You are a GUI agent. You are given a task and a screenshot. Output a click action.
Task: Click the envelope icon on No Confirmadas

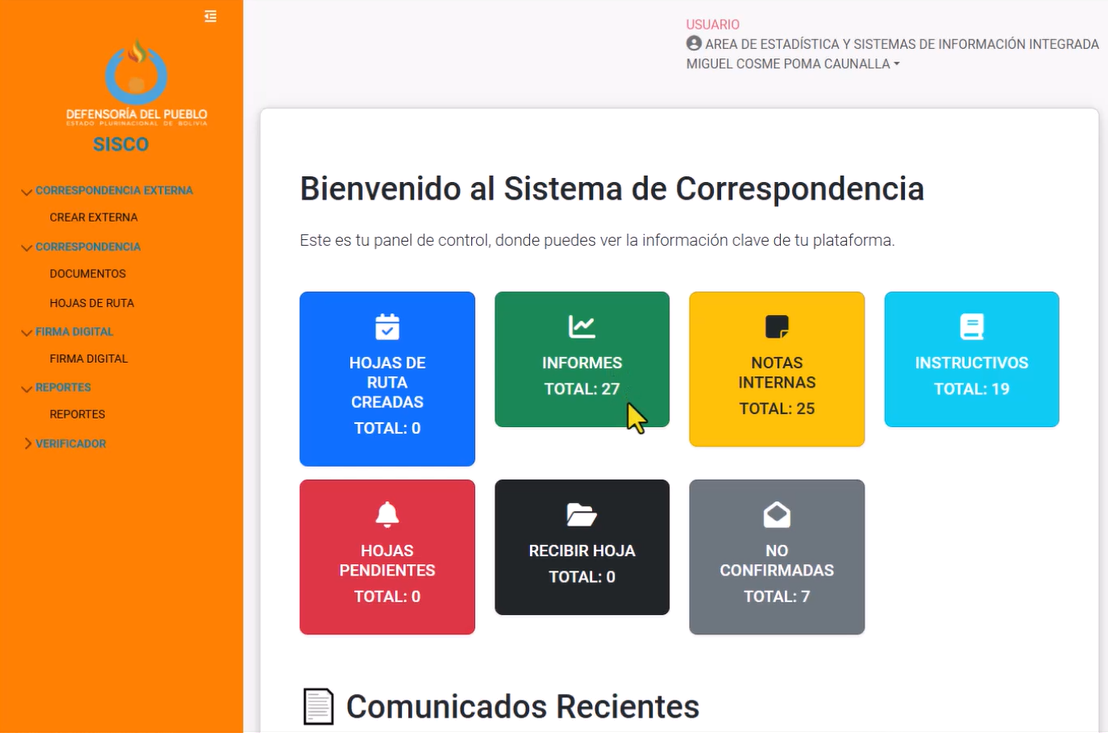pos(776,515)
